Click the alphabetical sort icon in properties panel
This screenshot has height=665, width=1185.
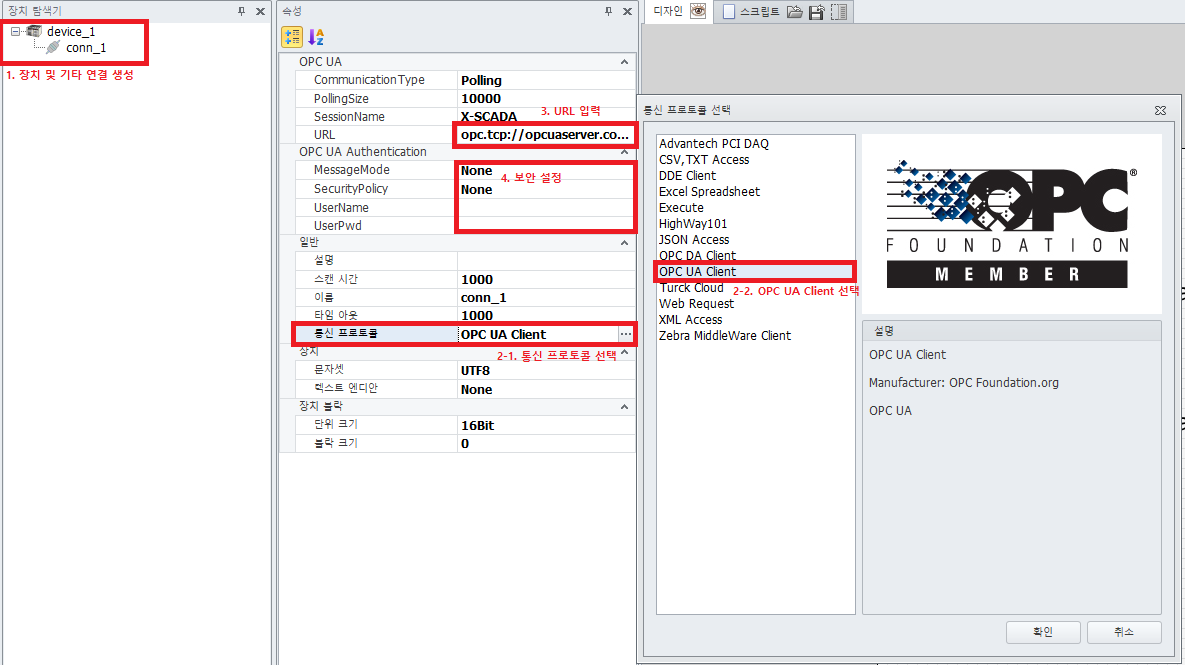point(316,36)
